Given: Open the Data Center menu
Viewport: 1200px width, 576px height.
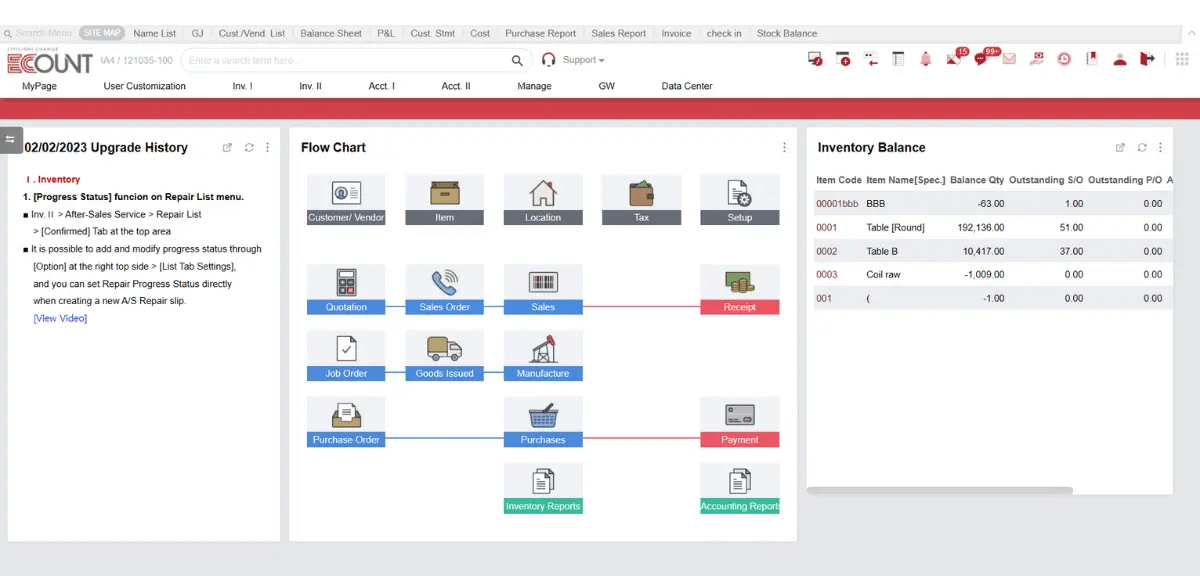Looking at the screenshot, I should pos(687,86).
